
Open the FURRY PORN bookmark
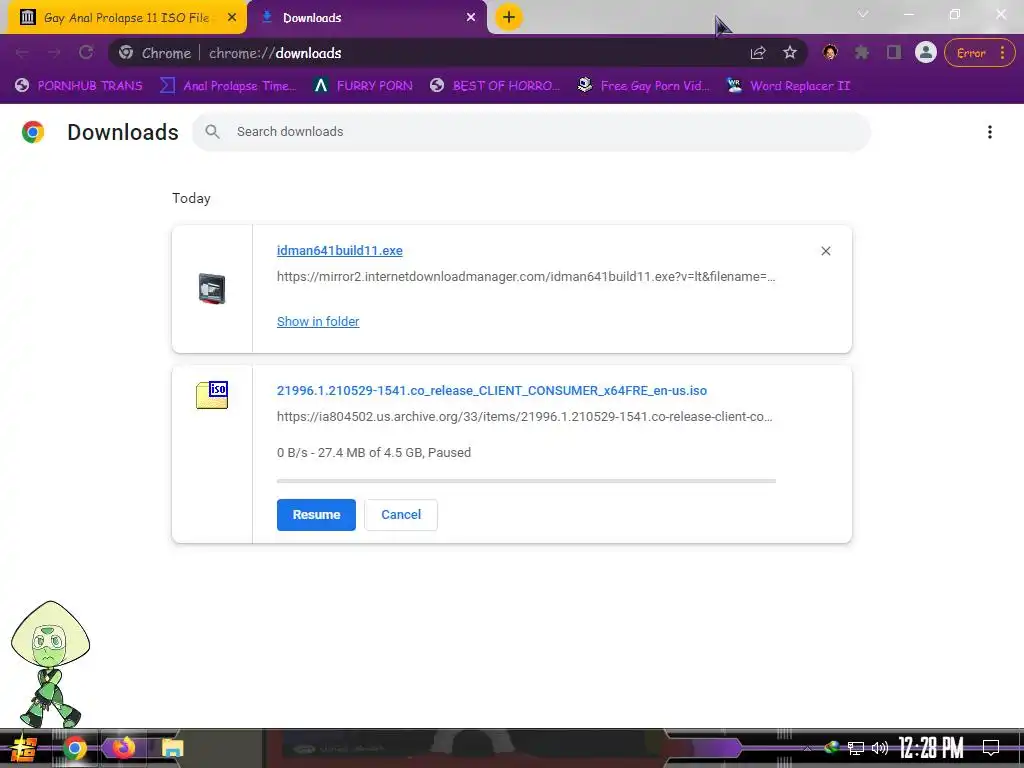click(x=363, y=86)
